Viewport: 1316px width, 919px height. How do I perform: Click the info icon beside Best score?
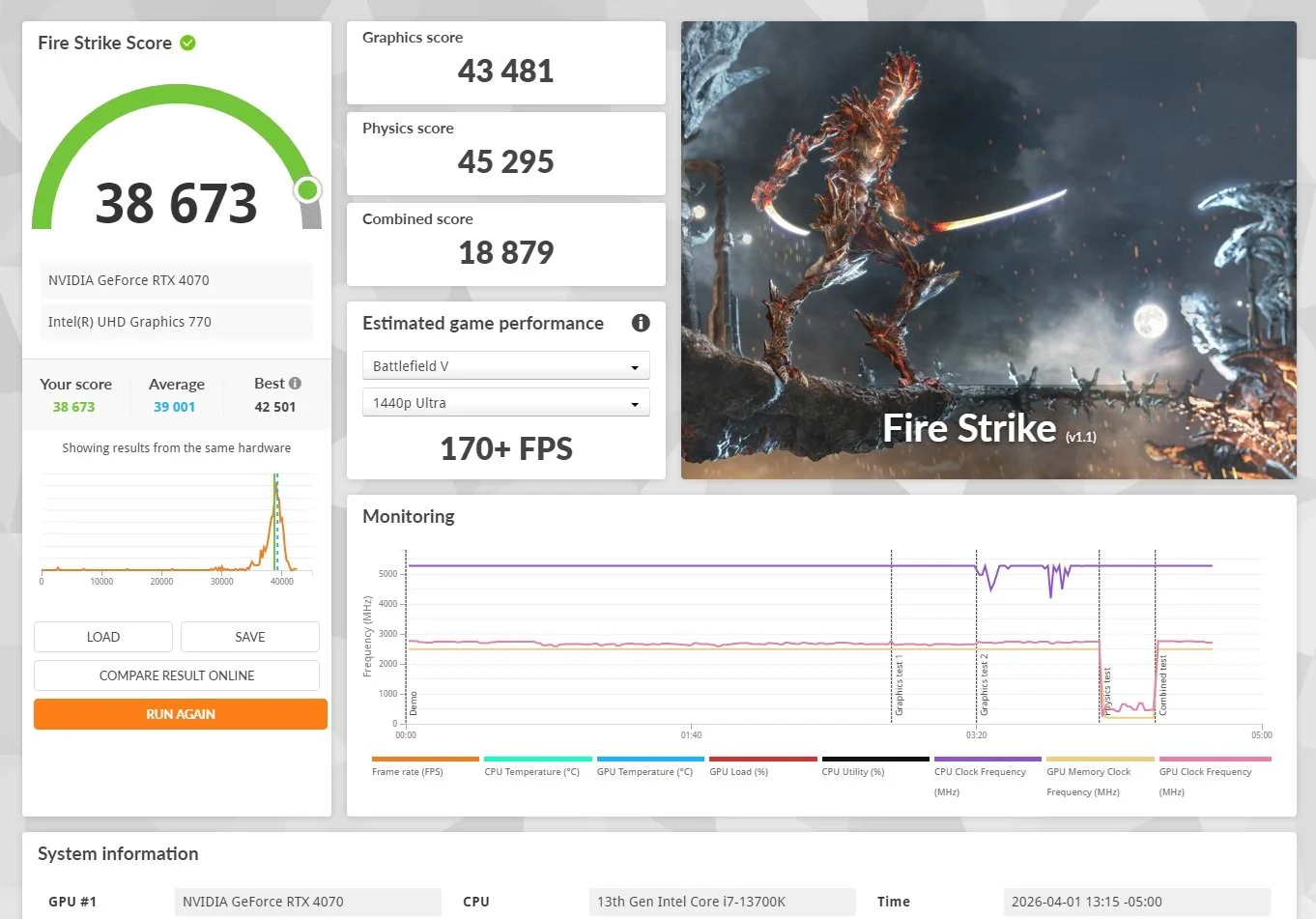click(295, 384)
